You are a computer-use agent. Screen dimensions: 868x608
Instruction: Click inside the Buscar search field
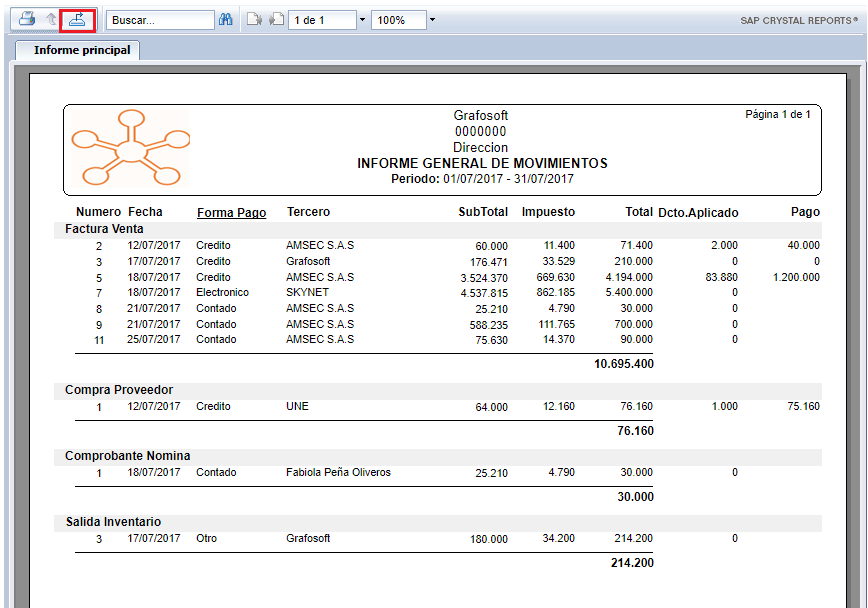click(x=159, y=19)
